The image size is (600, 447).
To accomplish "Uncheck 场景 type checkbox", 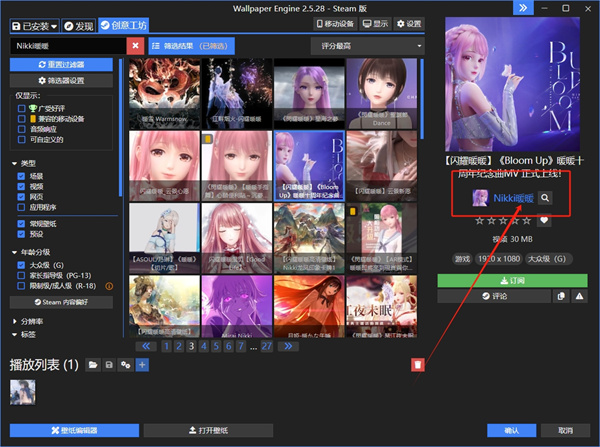I will [21, 176].
